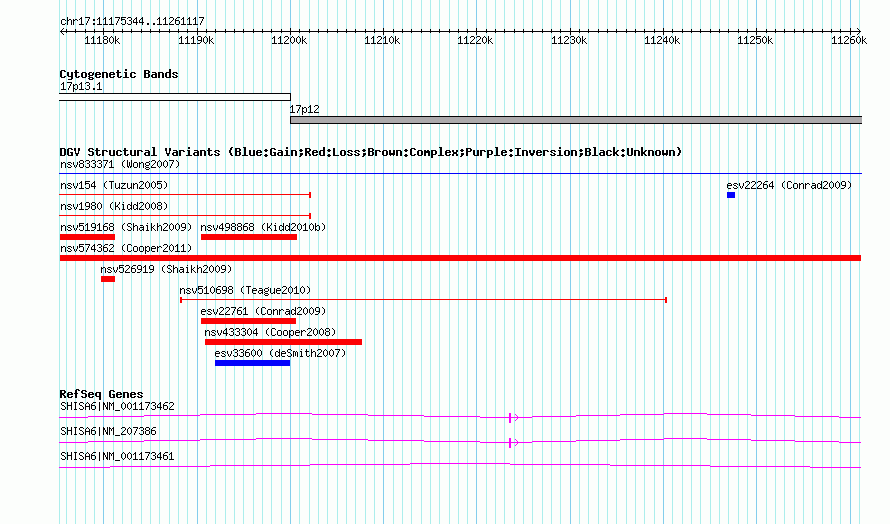
Task: Click the esv33600 blue gain bar
Action: [x=253, y=363]
